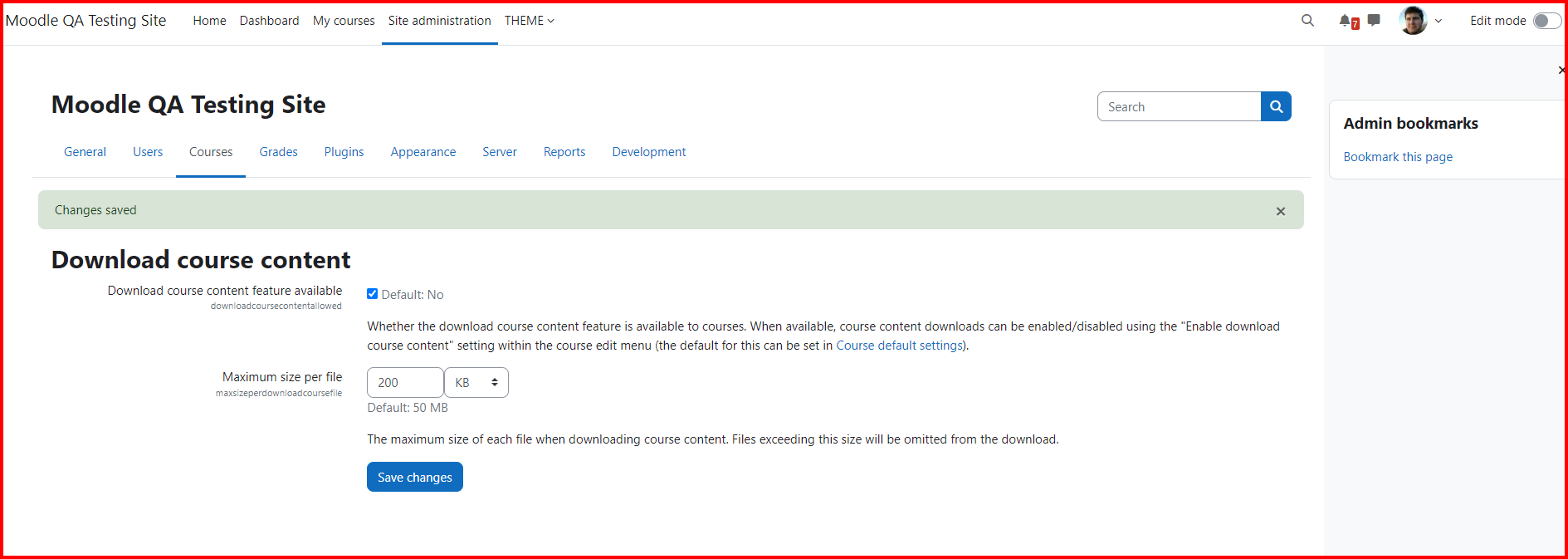Click the Download course content heading
The image size is (1568, 559).
(x=201, y=260)
